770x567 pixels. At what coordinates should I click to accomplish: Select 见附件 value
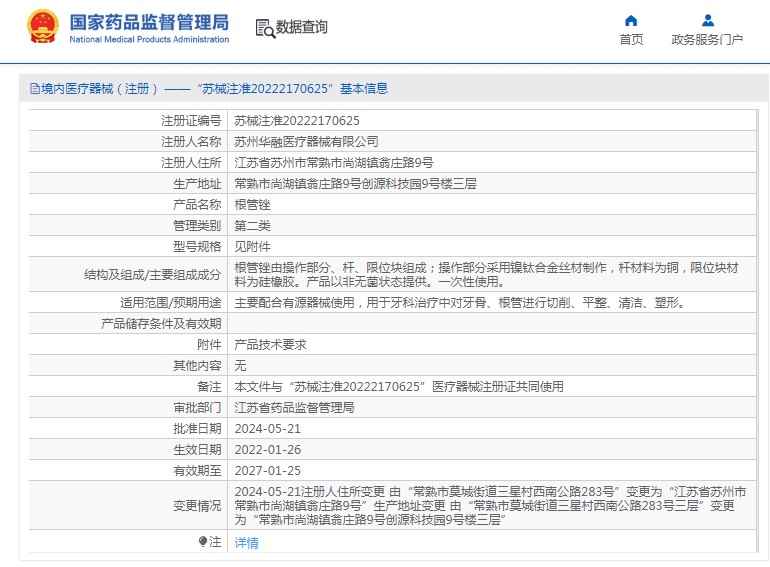pyautogui.click(x=252, y=247)
